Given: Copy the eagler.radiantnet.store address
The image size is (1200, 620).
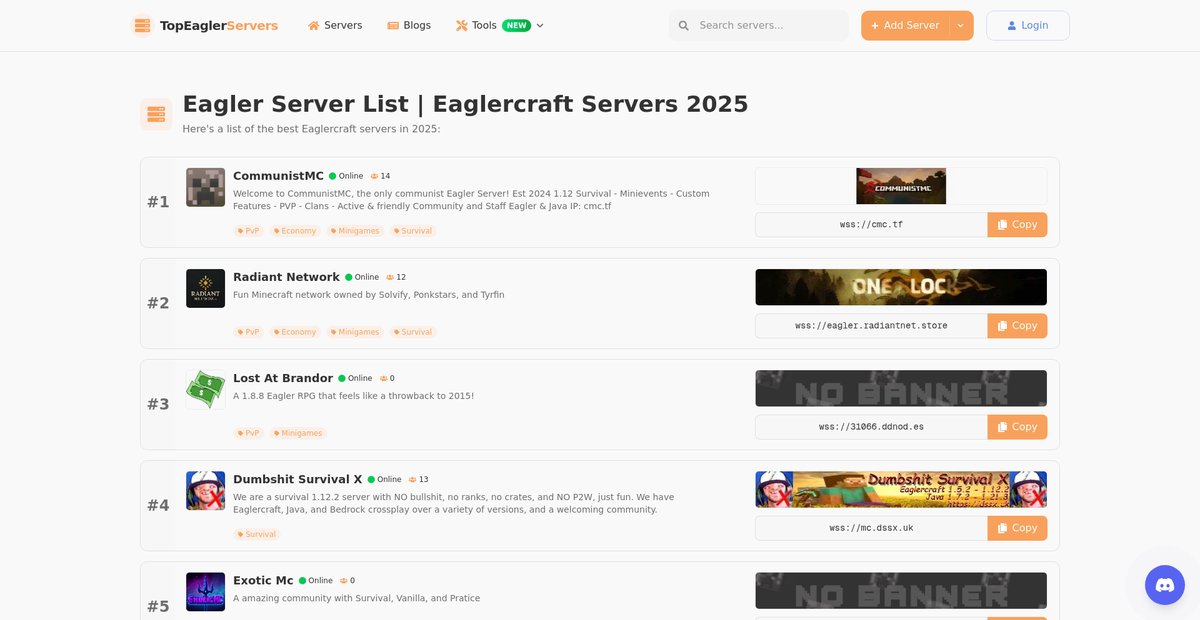Looking at the screenshot, I should [x=1017, y=326].
